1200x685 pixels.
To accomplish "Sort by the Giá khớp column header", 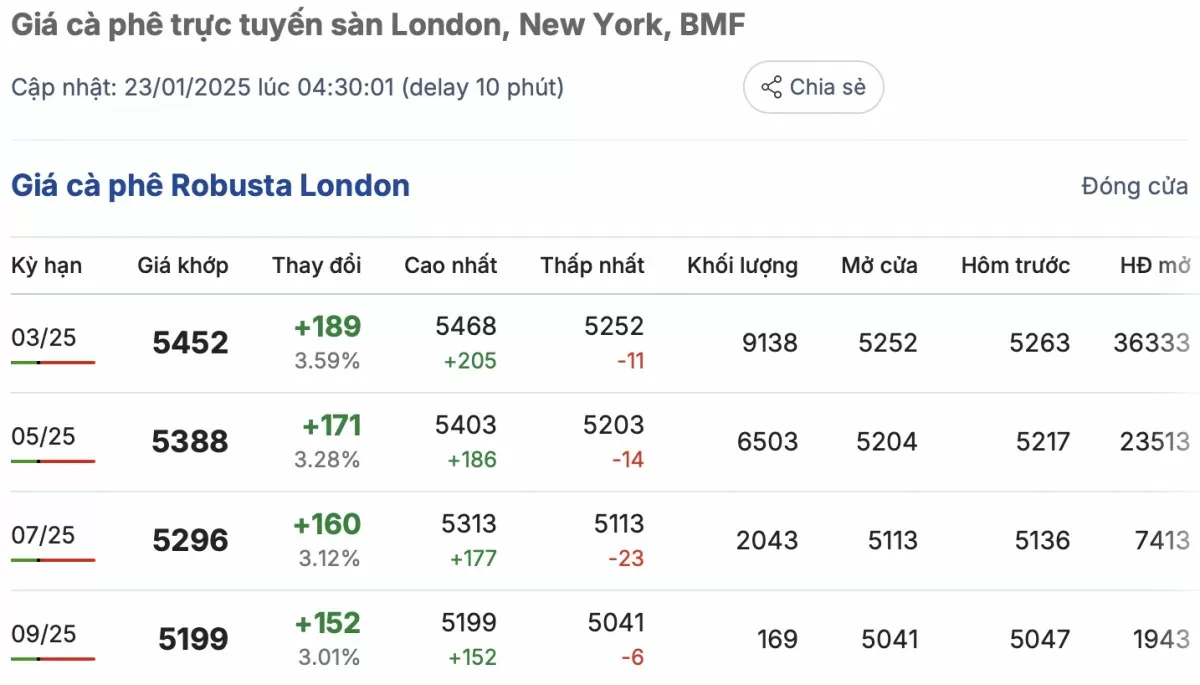I will (183, 265).
